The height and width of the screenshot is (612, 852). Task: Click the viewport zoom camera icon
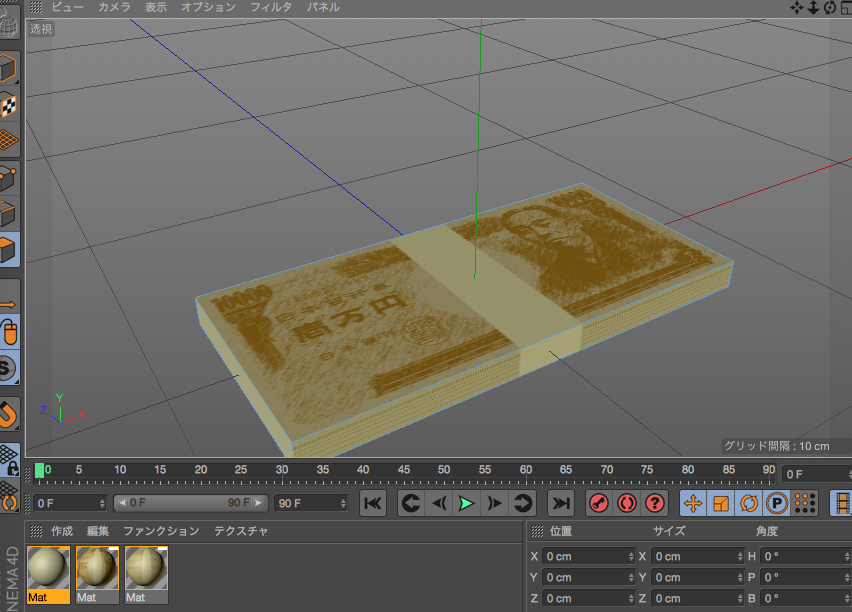point(813,8)
